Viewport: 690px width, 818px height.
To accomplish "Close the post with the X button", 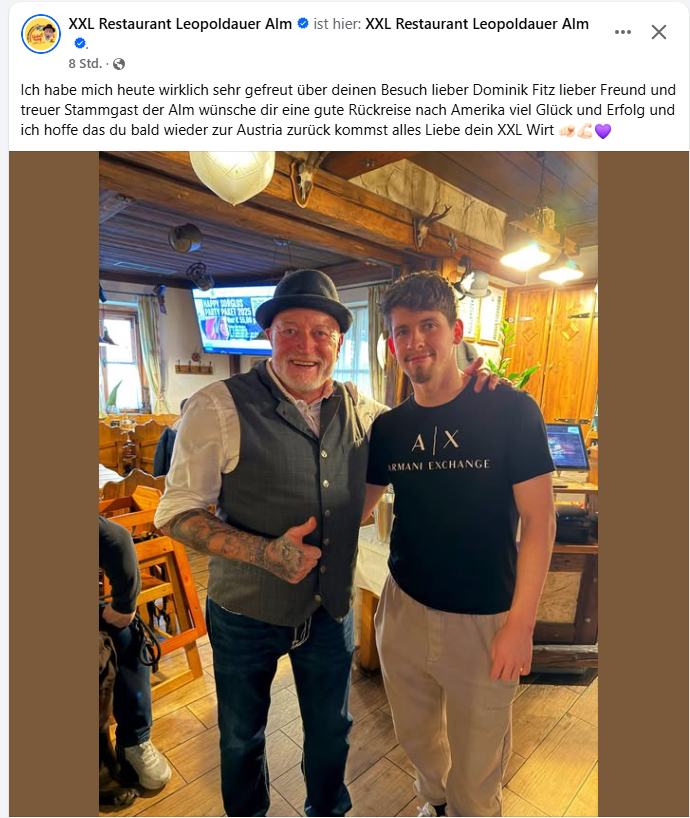I will coord(659,32).
